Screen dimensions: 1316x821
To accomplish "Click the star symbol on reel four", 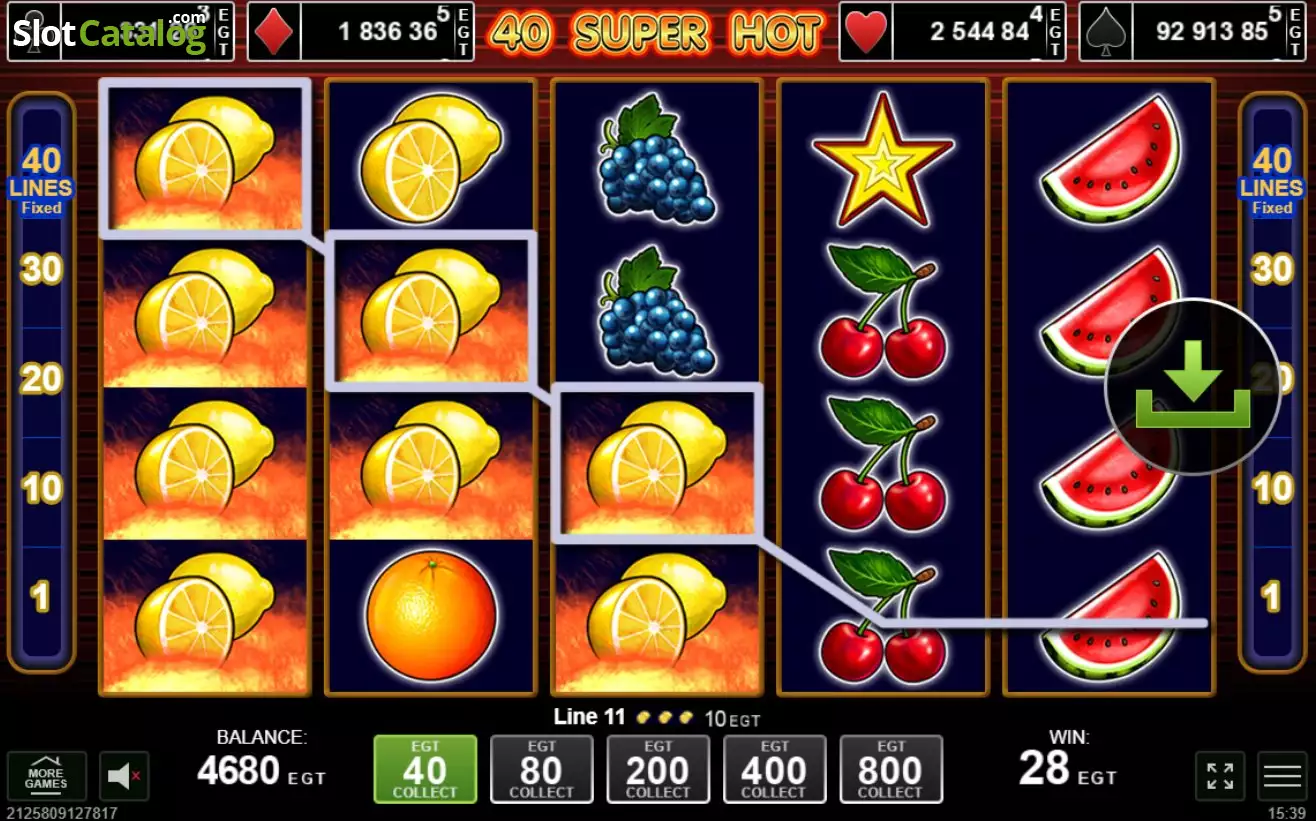I will click(x=882, y=160).
